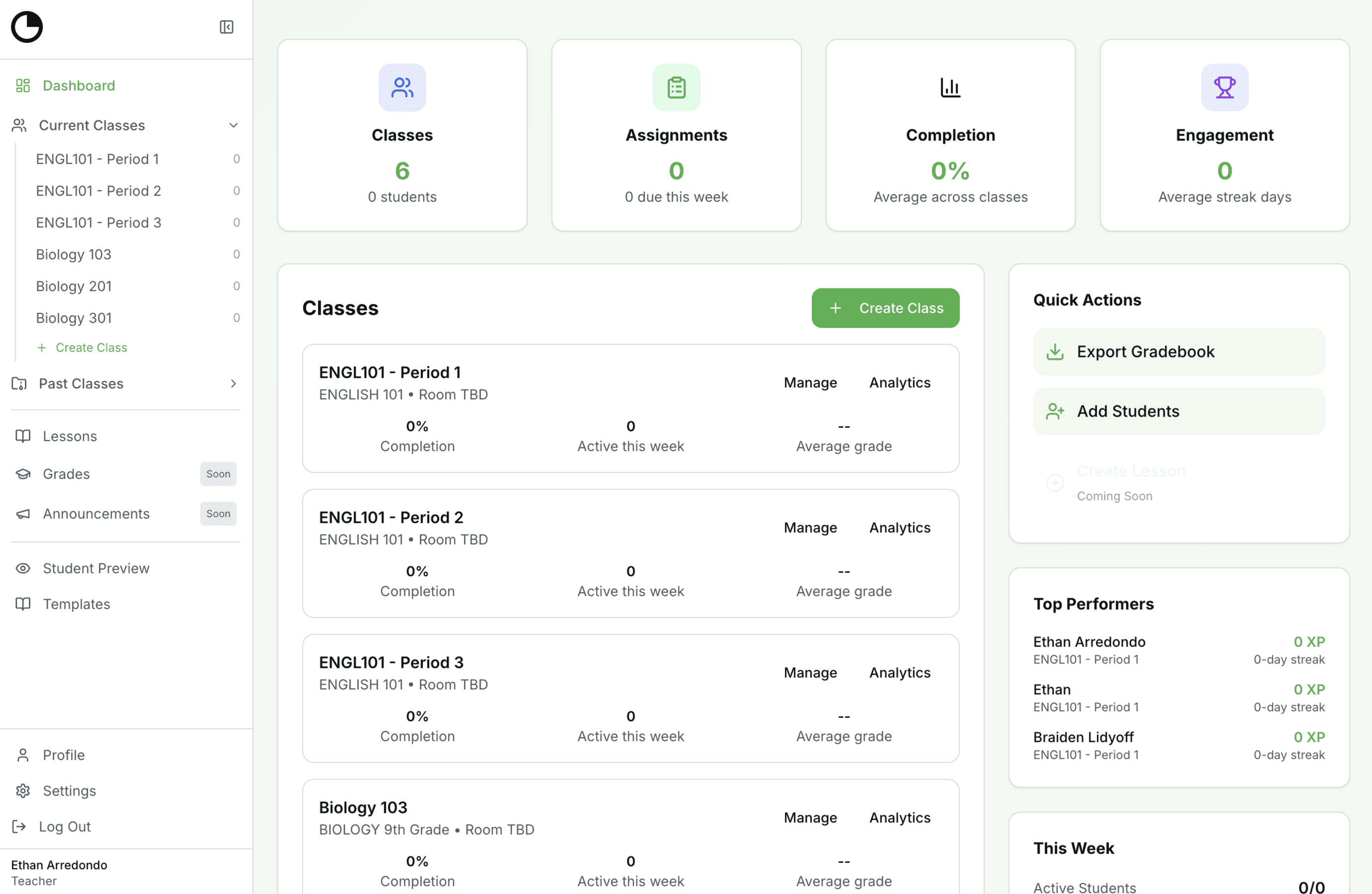Click the Past Classes folder icon
1372x894 pixels.
tap(18, 383)
